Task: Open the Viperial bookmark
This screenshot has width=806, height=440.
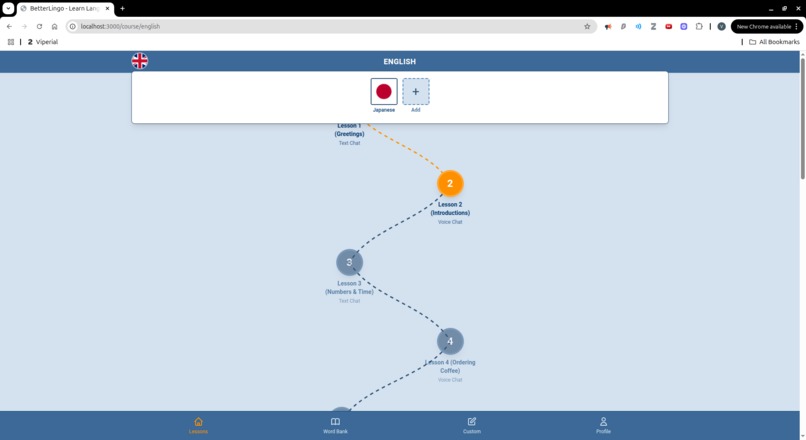Action: [x=43, y=42]
